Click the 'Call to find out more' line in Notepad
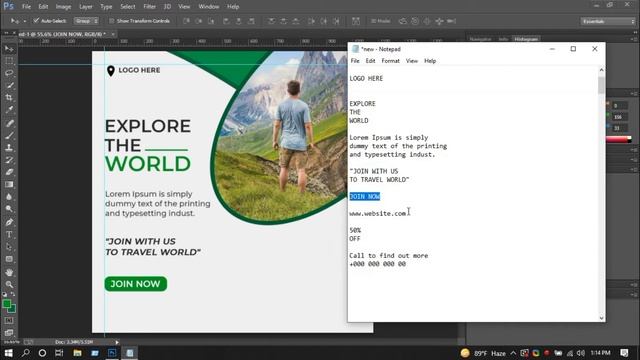The height and width of the screenshot is (360, 640). pos(389,256)
